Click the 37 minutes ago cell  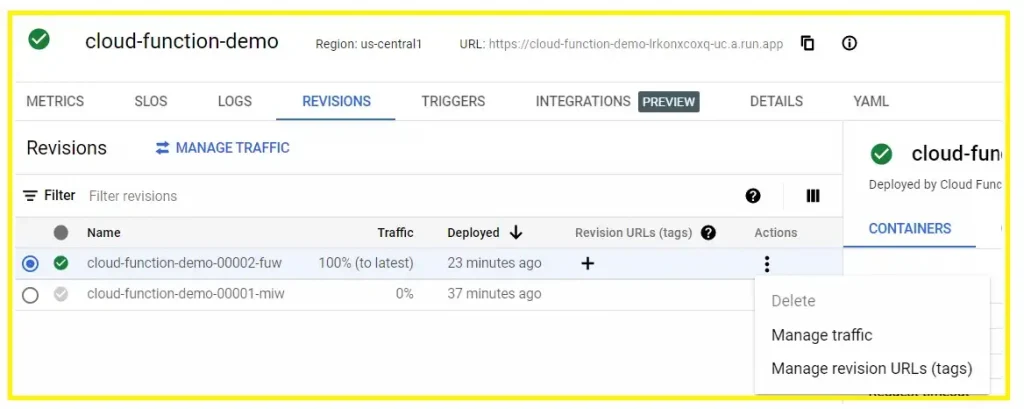(494, 294)
